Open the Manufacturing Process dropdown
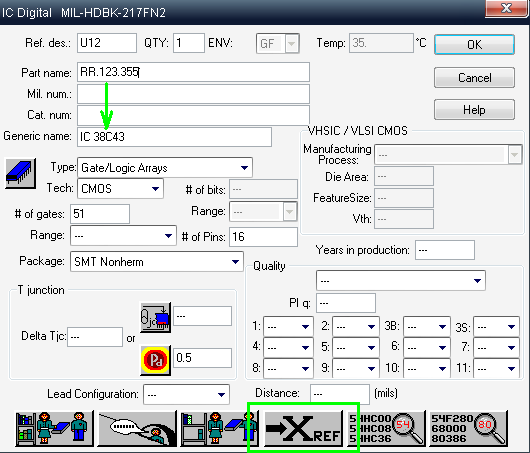This screenshot has width=530, height=453. (x=449, y=154)
